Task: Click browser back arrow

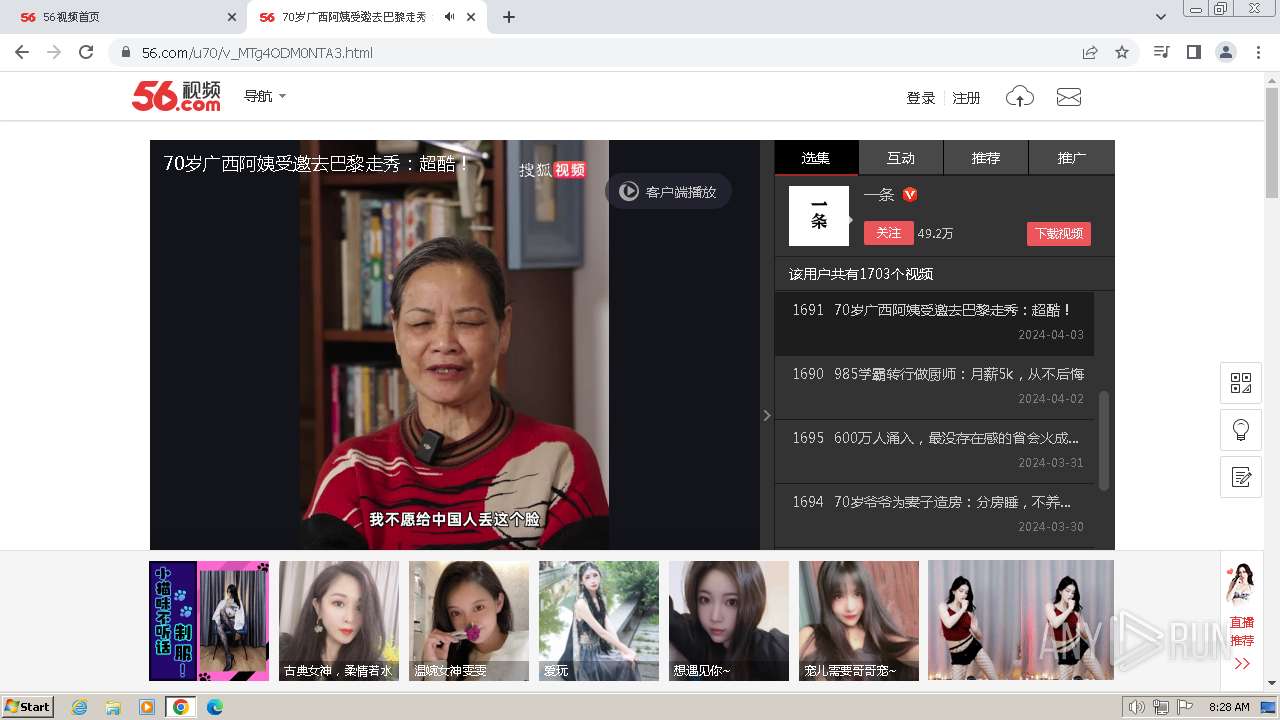Action: click(22, 52)
